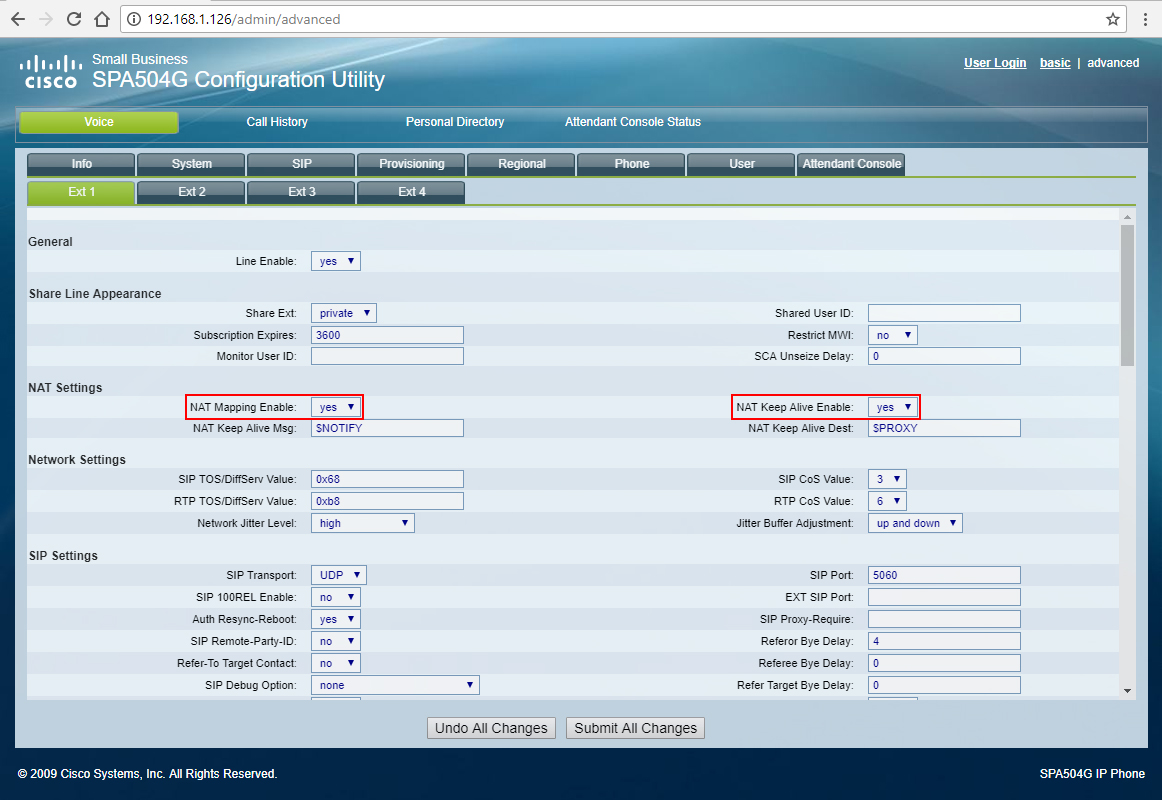This screenshot has width=1162, height=800.
Task: Click the NAT Keep Alive Msg field
Action: (x=388, y=428)
